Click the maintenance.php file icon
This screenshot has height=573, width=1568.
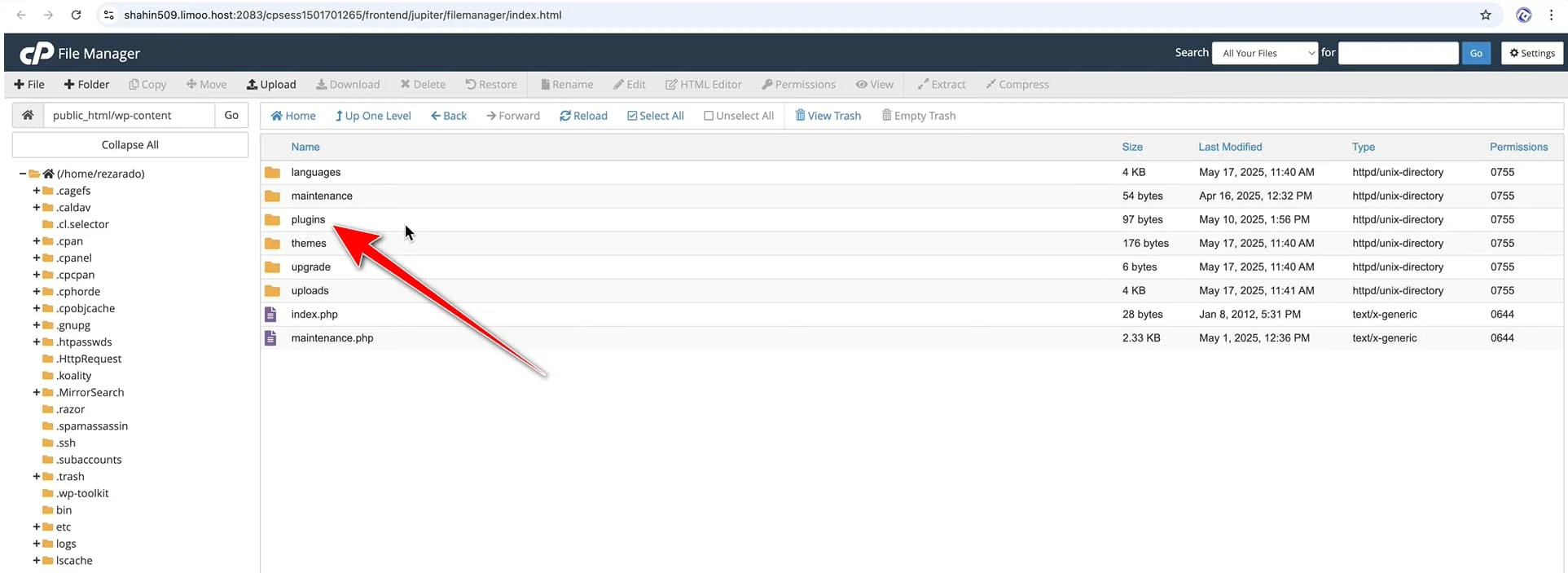[x=271, y=337]
